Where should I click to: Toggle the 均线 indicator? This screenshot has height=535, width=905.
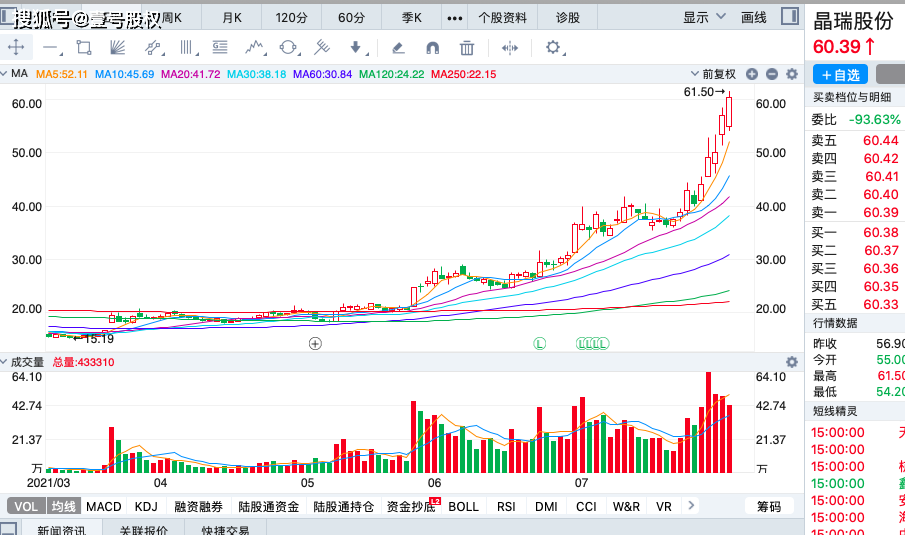[63, 506]
